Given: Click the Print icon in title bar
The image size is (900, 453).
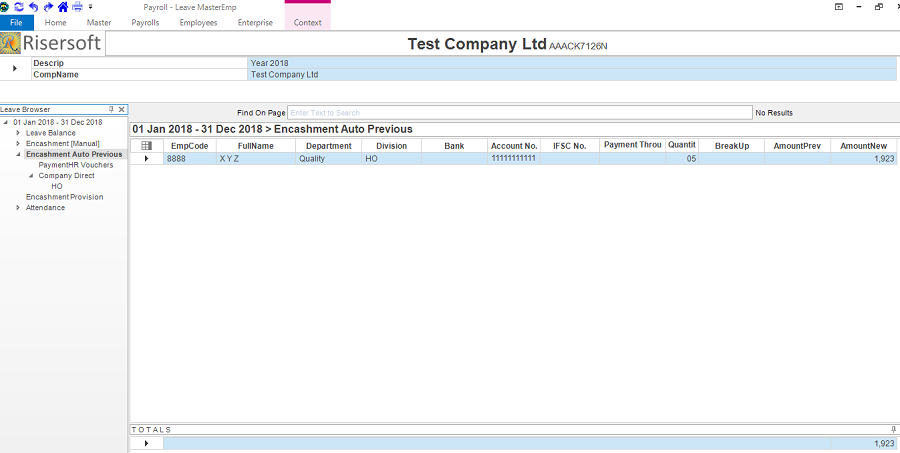Looking at the screenshot, I should pyautogui.click(x=77, y=7).
